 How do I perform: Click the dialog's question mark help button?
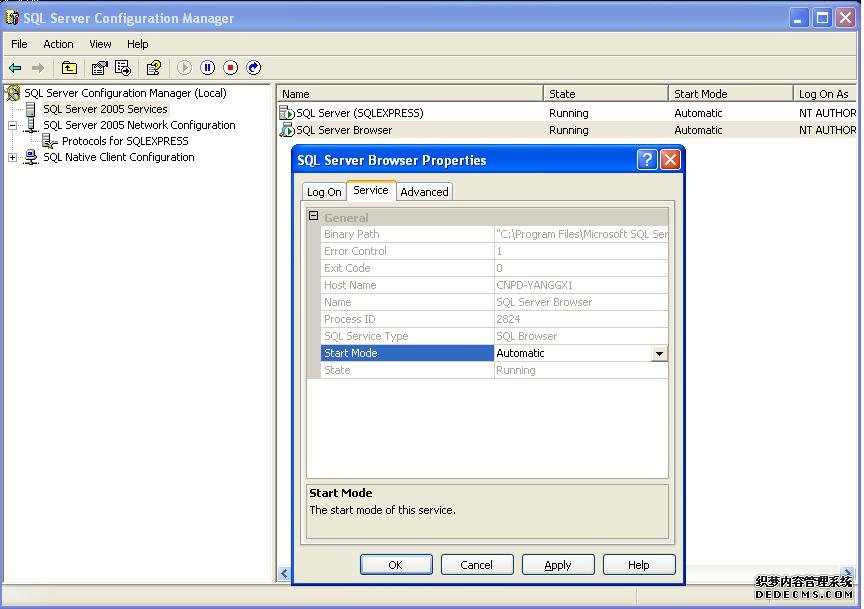pyautogui.click(x=646, y=159)
